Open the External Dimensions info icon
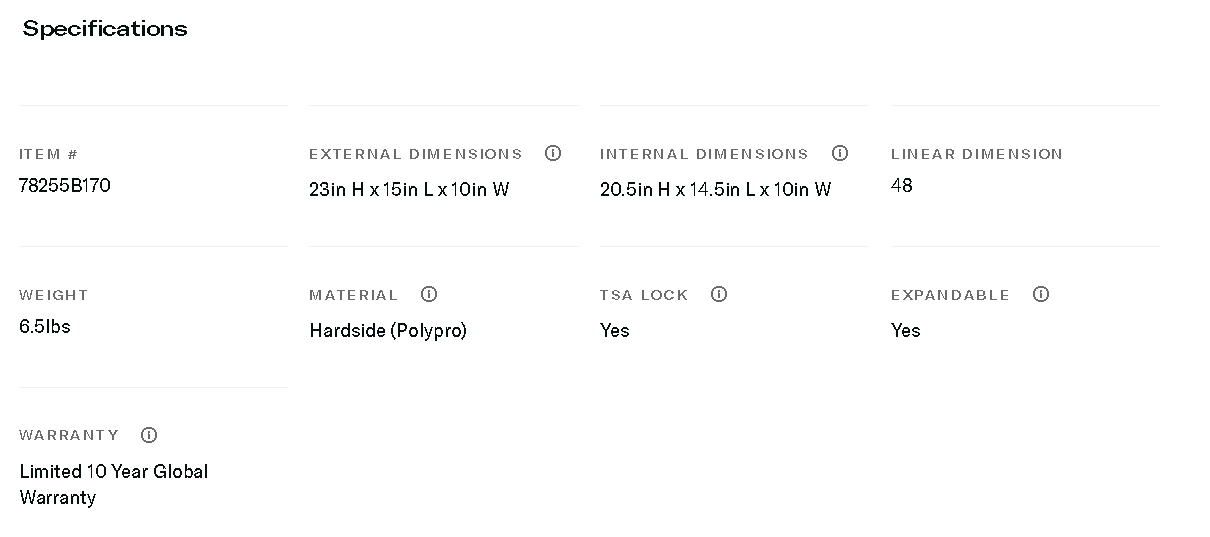 click(553, 153)
